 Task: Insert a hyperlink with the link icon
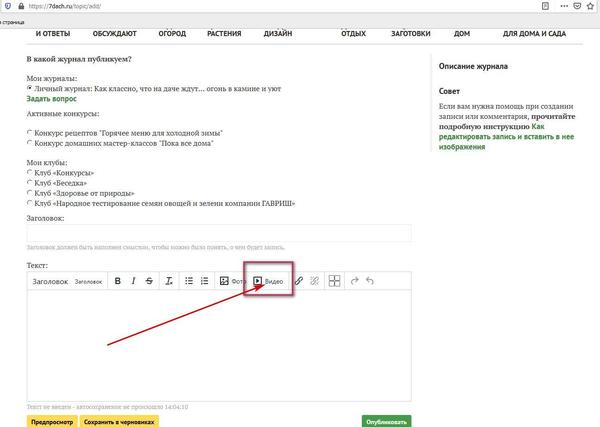pos(297,282)
